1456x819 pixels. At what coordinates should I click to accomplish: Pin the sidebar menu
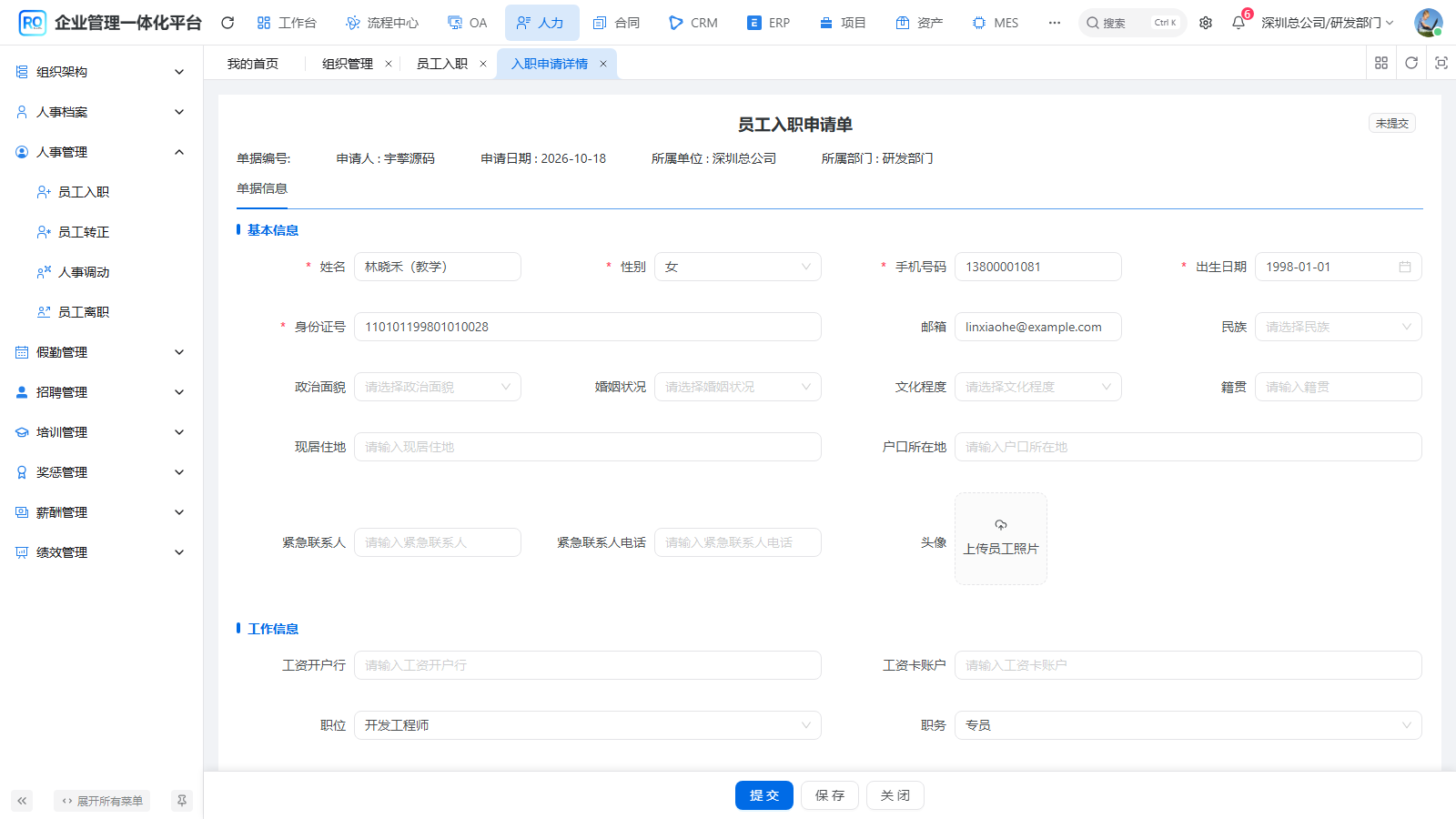182,801
